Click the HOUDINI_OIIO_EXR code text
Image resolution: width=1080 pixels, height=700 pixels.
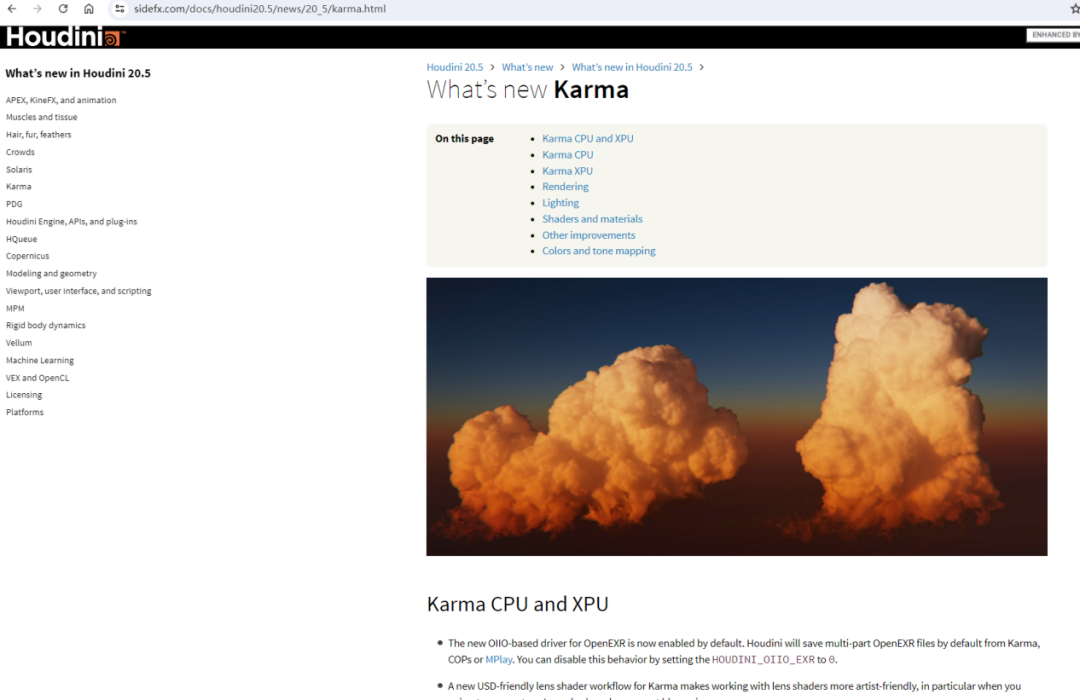click(762, 659)
